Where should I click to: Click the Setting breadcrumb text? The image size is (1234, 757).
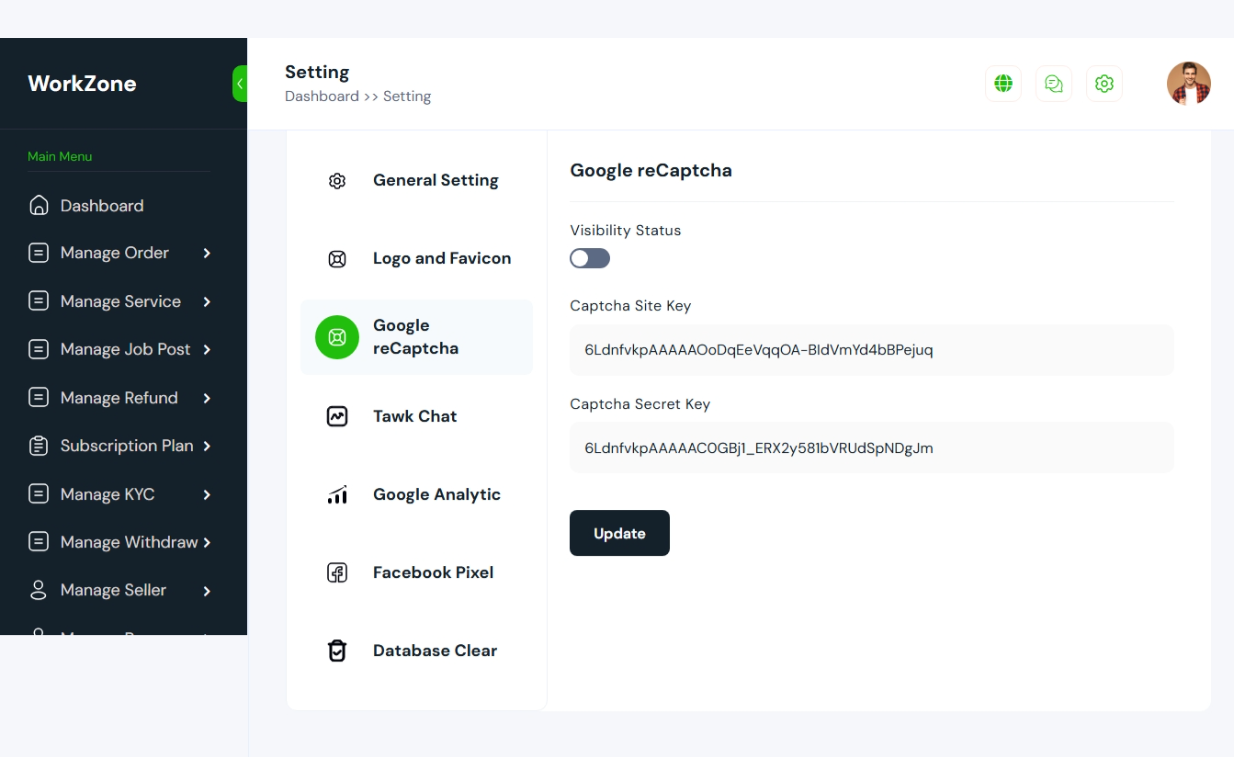coord(407,97)
